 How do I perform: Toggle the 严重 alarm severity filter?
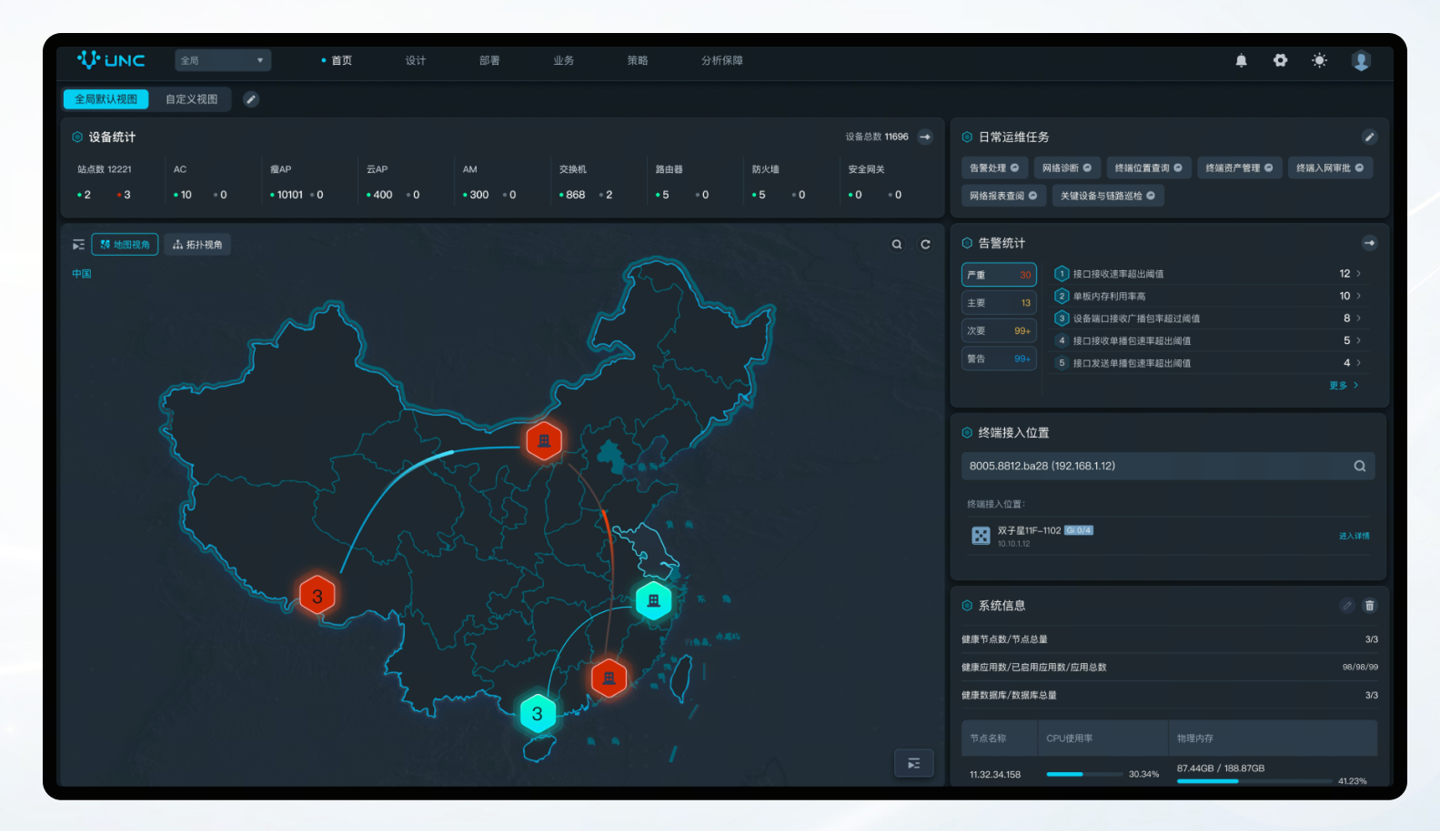998,275
